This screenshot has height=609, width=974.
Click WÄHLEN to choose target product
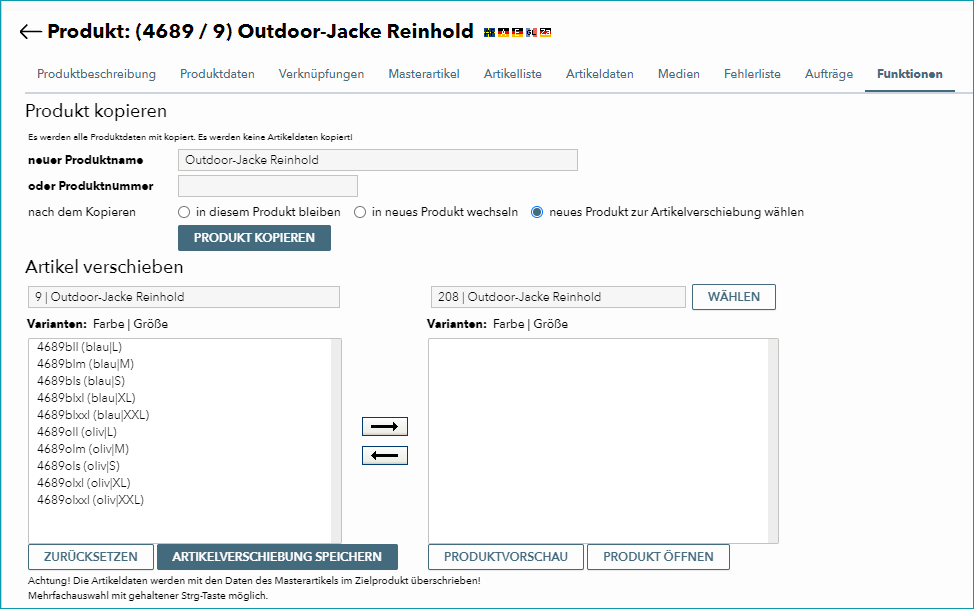(734, 297)
